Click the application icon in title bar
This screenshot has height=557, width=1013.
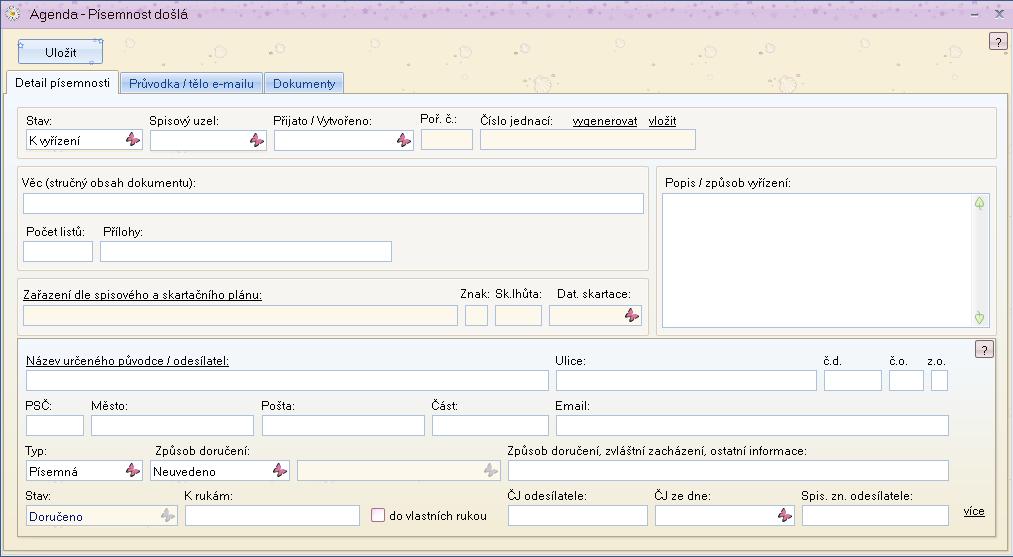pos(13,15)
